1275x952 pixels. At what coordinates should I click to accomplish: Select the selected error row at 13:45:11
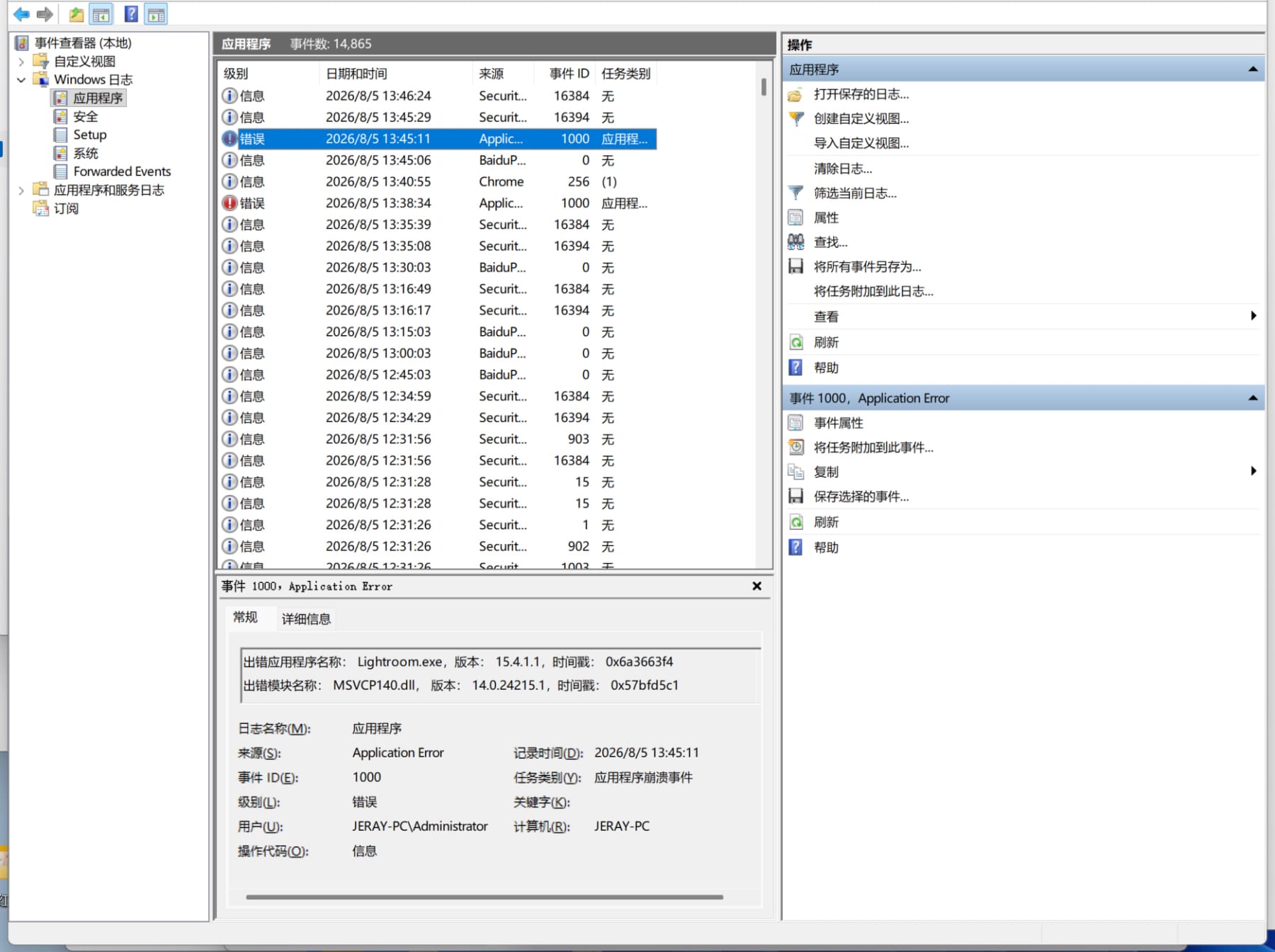click(438, 139)
